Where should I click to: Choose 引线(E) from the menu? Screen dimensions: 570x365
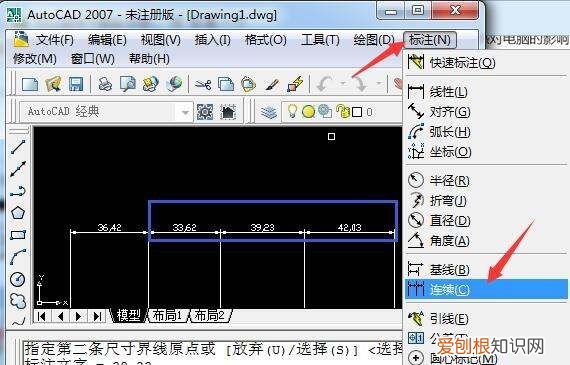coord(486,319)
